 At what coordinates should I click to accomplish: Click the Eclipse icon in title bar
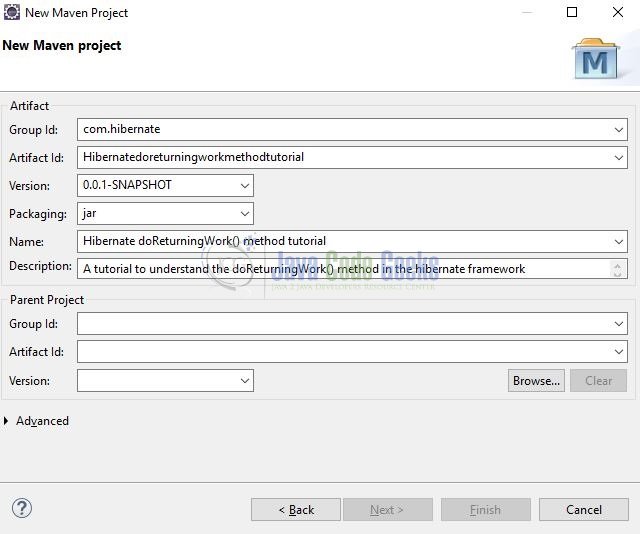pyautogui.click(x=11, y=12)
